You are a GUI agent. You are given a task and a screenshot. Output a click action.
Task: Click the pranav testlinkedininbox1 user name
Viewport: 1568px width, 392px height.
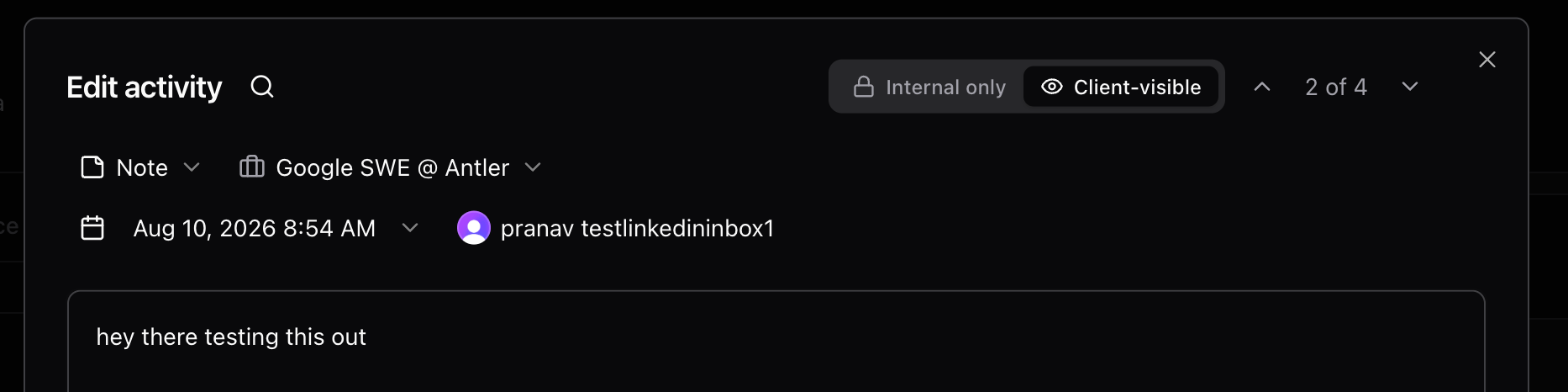pos(637,228)
